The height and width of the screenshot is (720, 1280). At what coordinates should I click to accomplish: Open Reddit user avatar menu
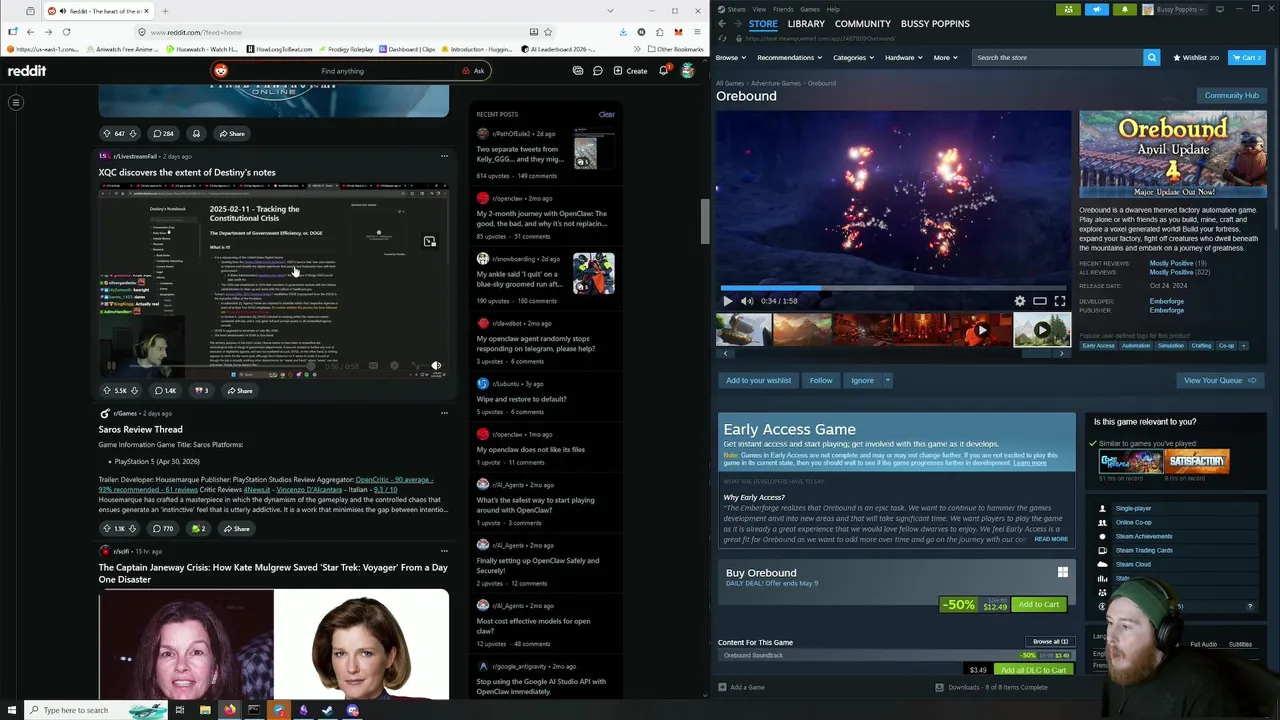coord(687,71)
